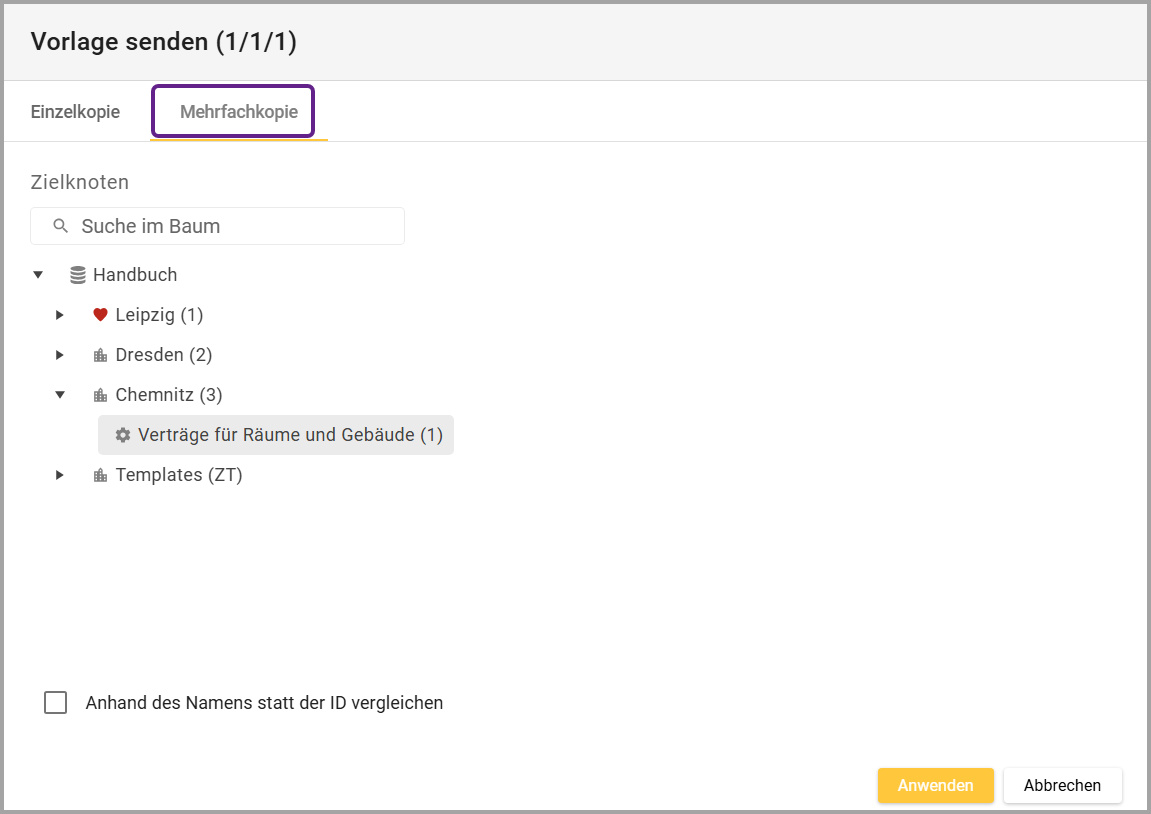Switch to the Einzelkopie tab
This screenshot has height=814, width=1151.
75,112
